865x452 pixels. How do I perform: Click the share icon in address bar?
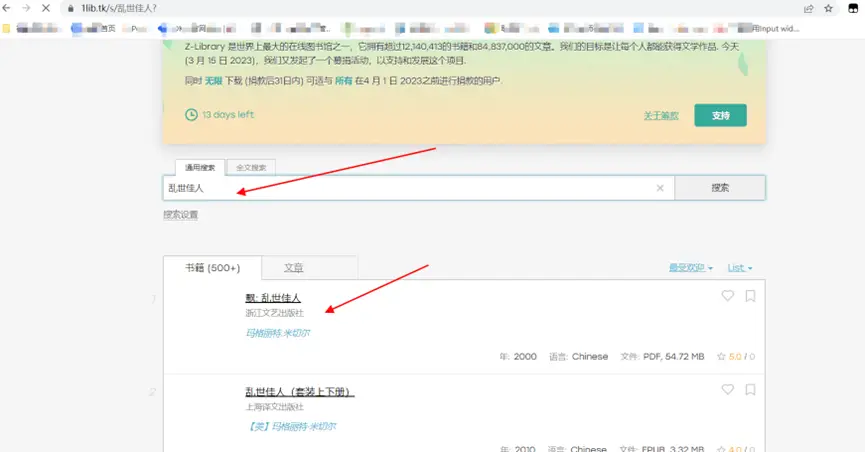coord(809,8)
